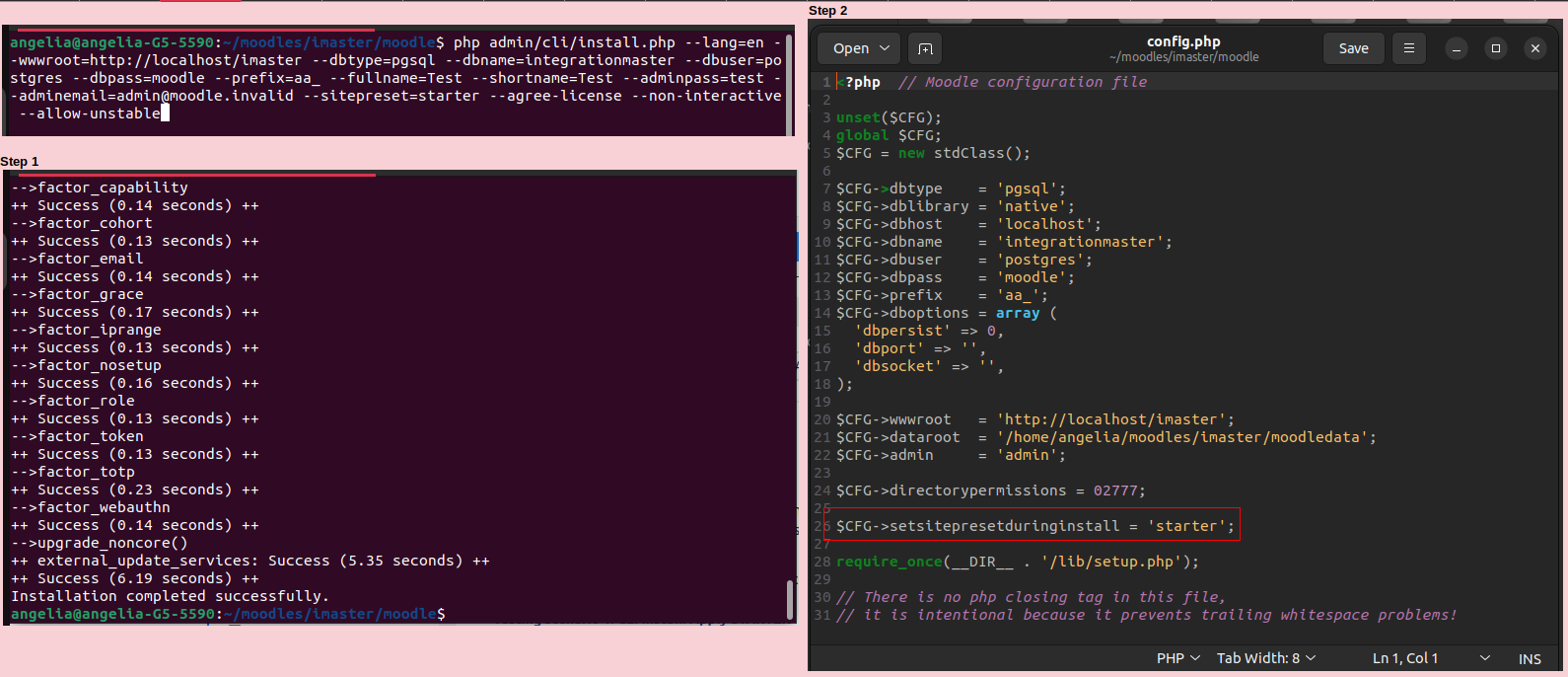This screenshot has height=677, width=1568.
Task: Click the bottom terminal prompt after install
Action: tap(228, 614)
